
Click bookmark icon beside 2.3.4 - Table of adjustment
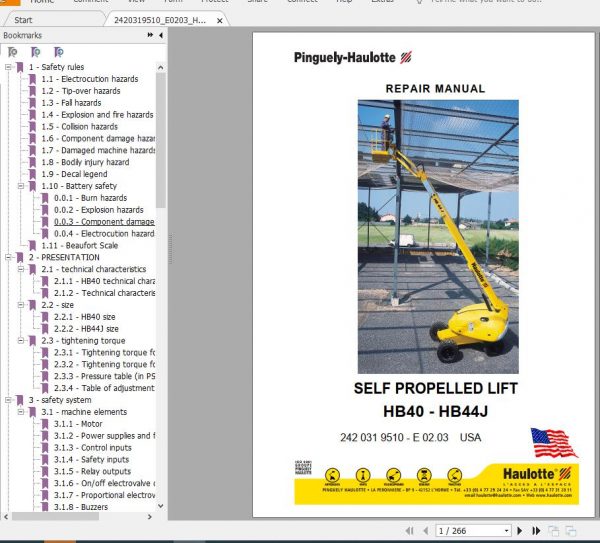[45, 388]
